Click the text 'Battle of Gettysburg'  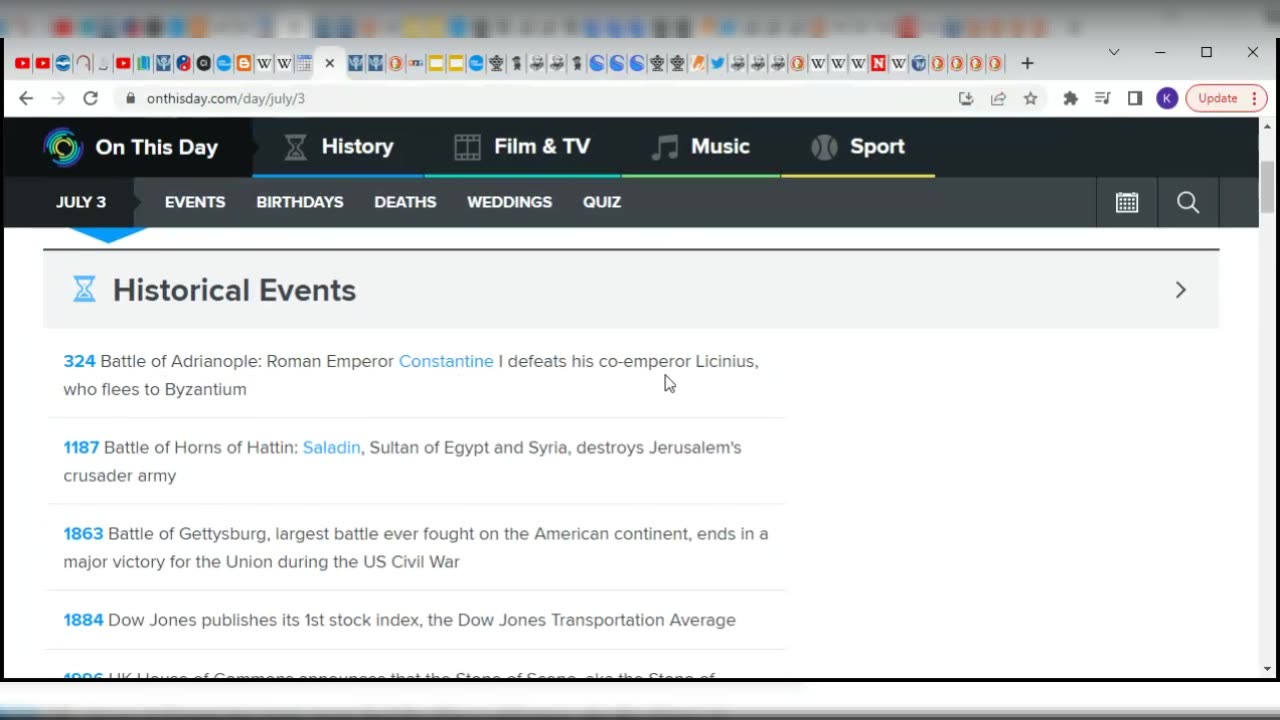point(187,534)
